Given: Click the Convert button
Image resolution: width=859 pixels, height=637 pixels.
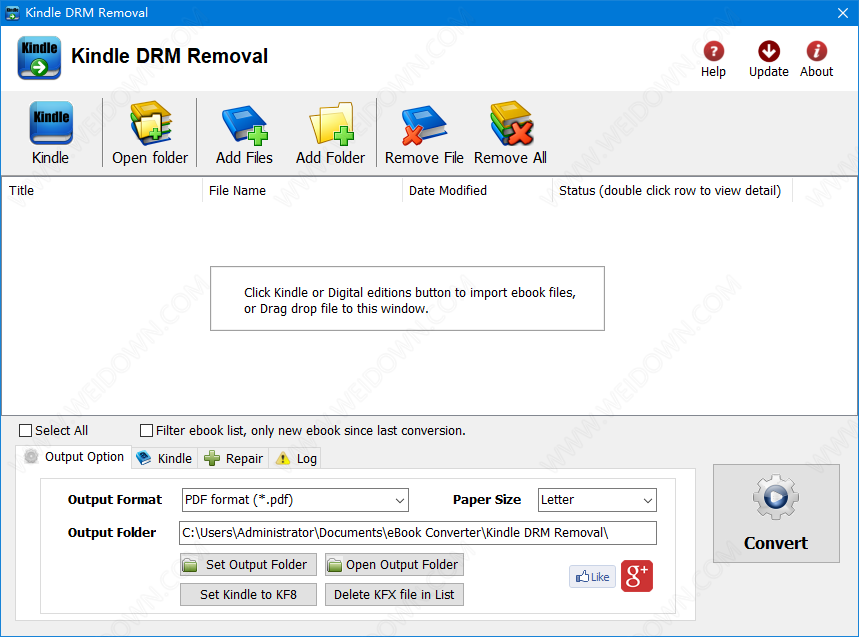Looking at the screenshot, I should click(x=776, y=513).
